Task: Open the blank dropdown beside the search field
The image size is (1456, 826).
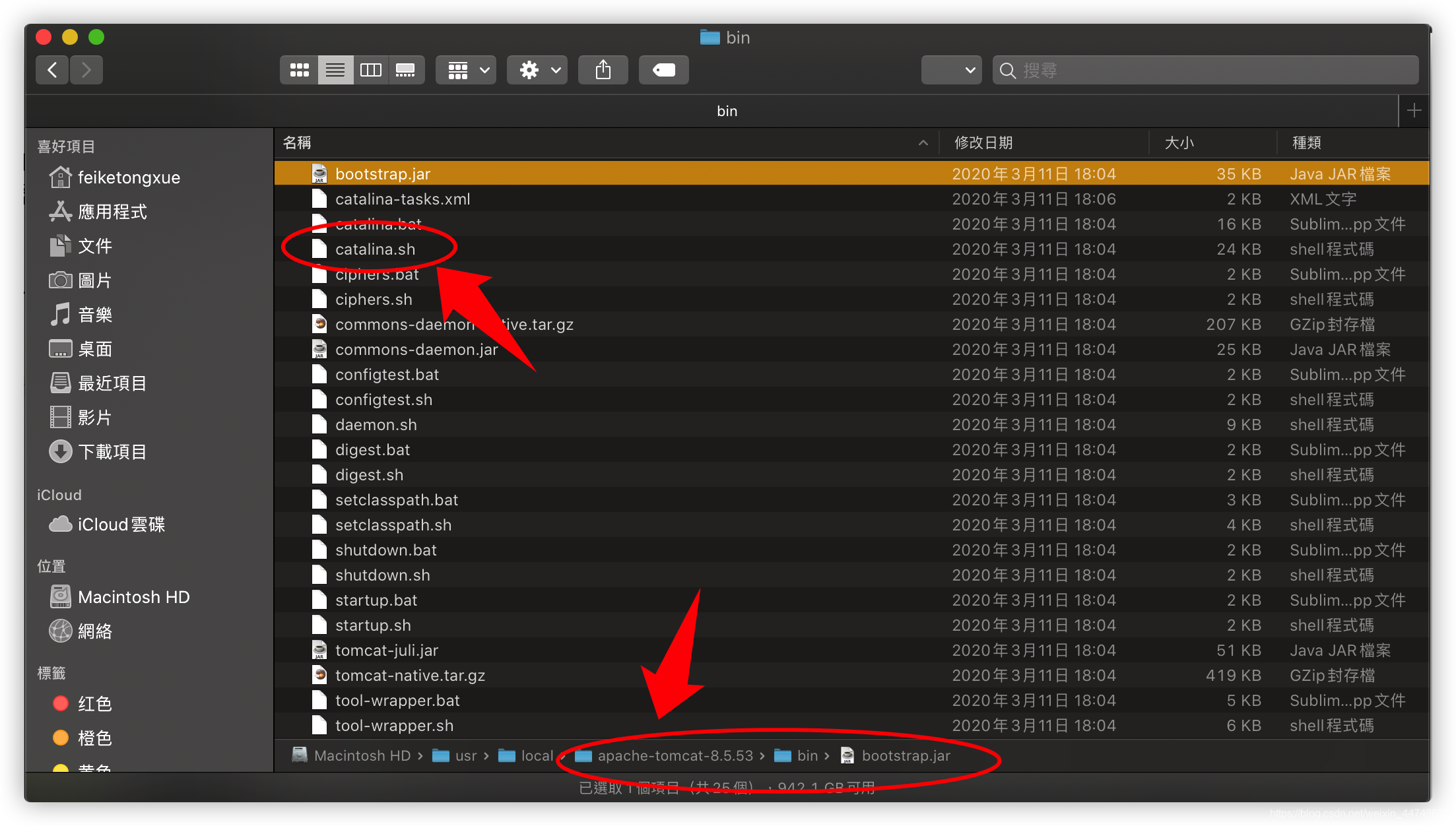Action: (x=951, y=70)
